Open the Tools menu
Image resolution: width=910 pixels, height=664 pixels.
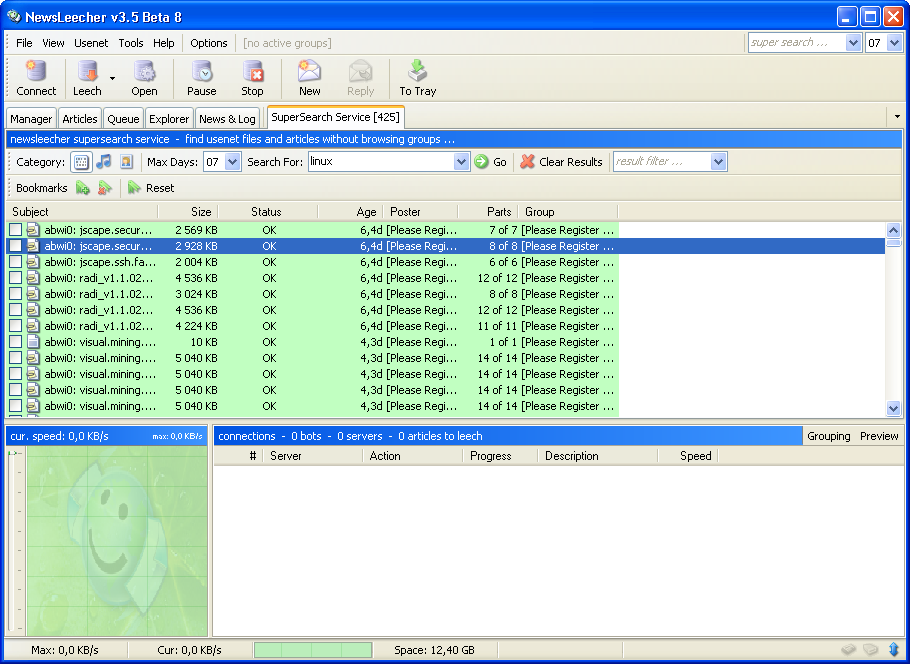[131, 43]
